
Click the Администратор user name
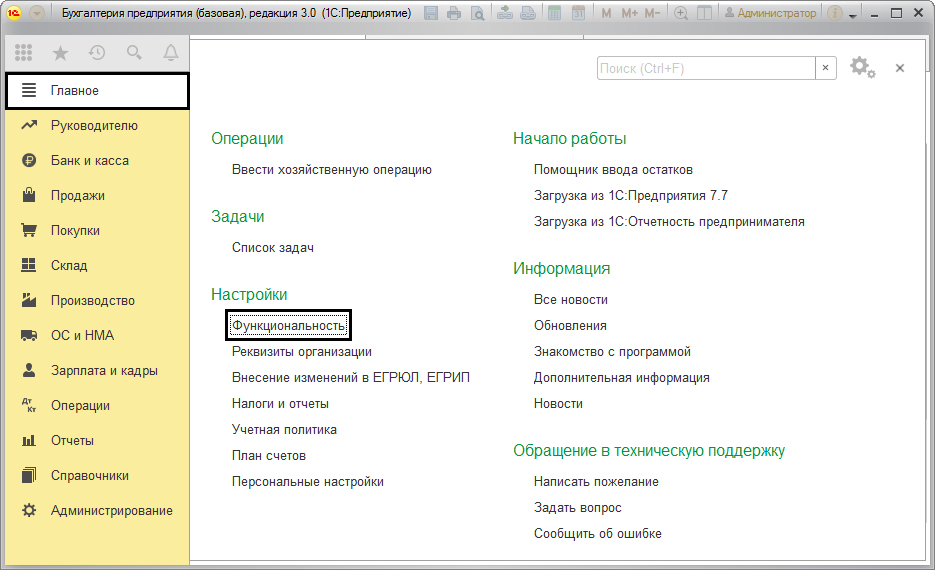tap(770, 13)
